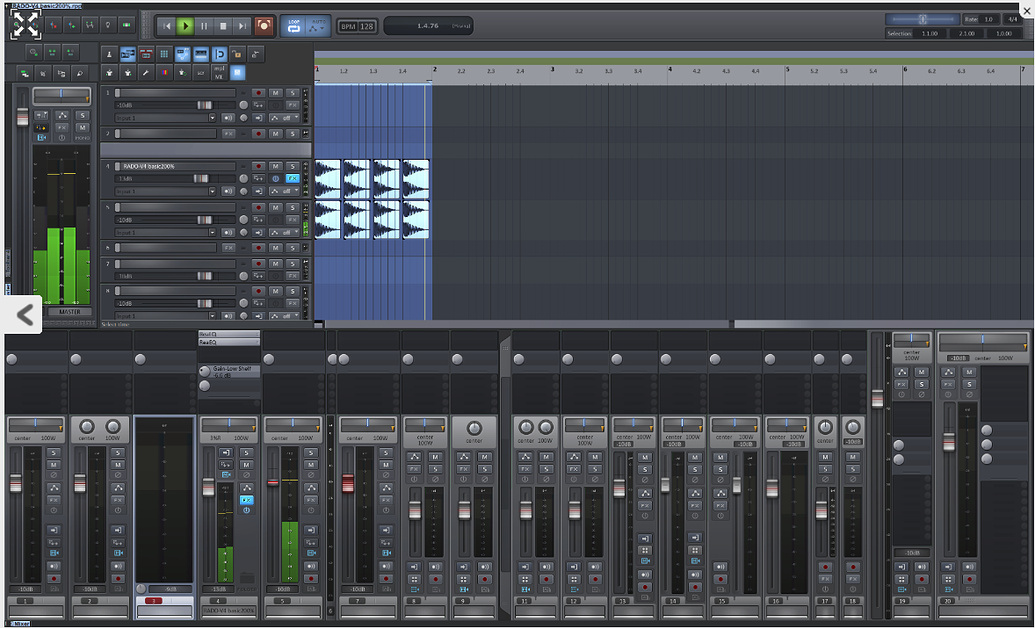Viewport: 1035px width, 628px height.
Task: Click the scr toolbar button
Action: tap(201, 73)
